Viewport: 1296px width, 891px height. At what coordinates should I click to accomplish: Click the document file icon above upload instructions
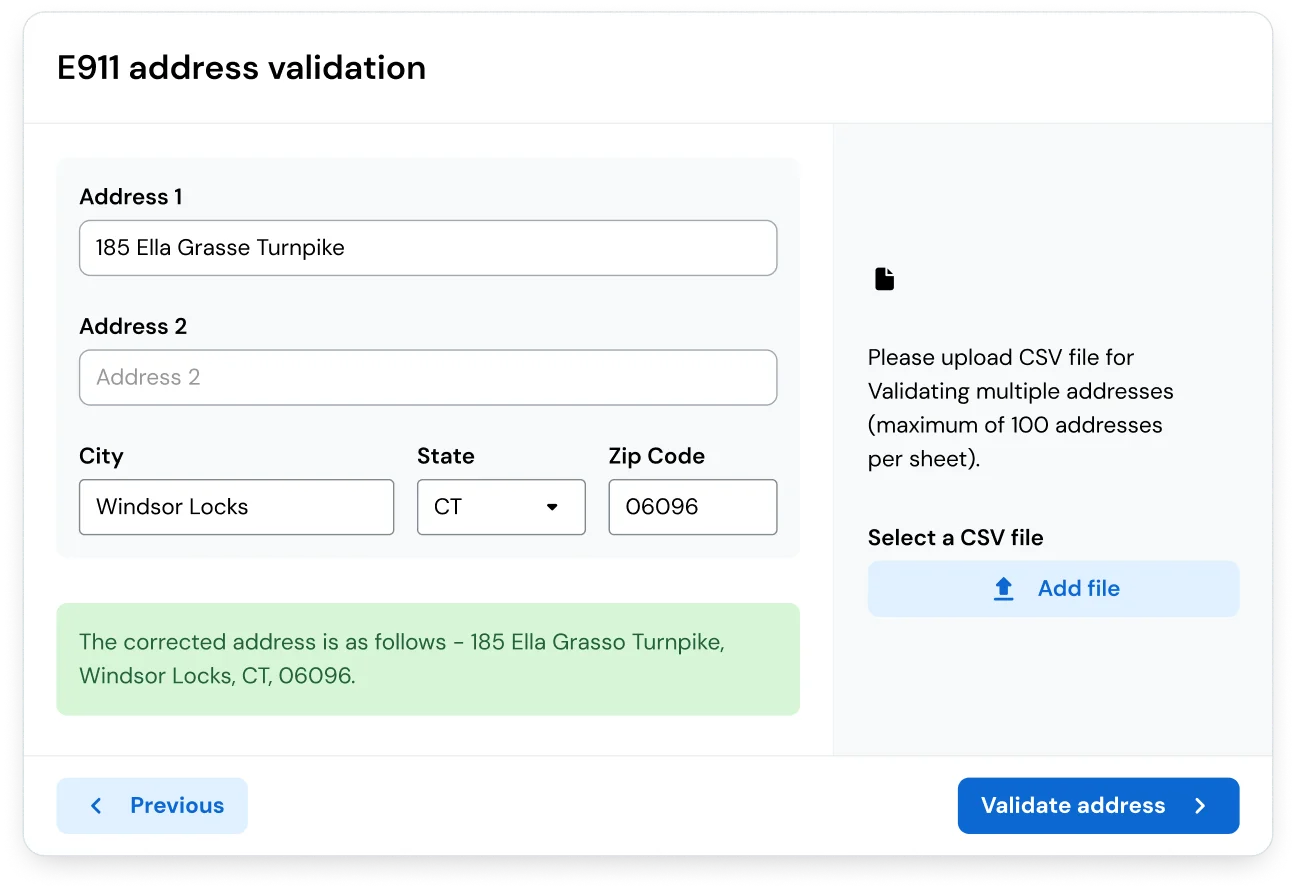pos(884,278)
